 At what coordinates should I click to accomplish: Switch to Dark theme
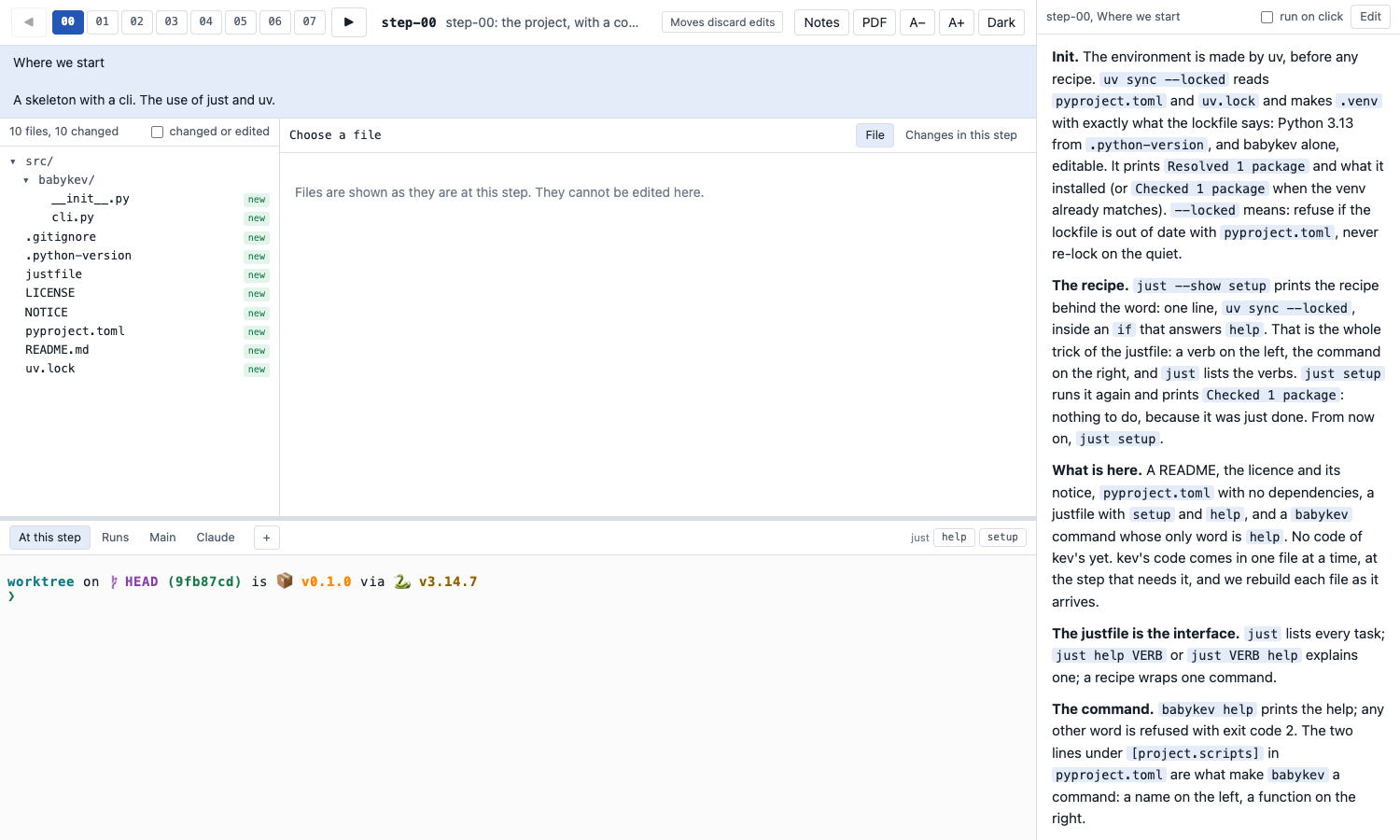pyautogui.click(x=1001, y=22)
